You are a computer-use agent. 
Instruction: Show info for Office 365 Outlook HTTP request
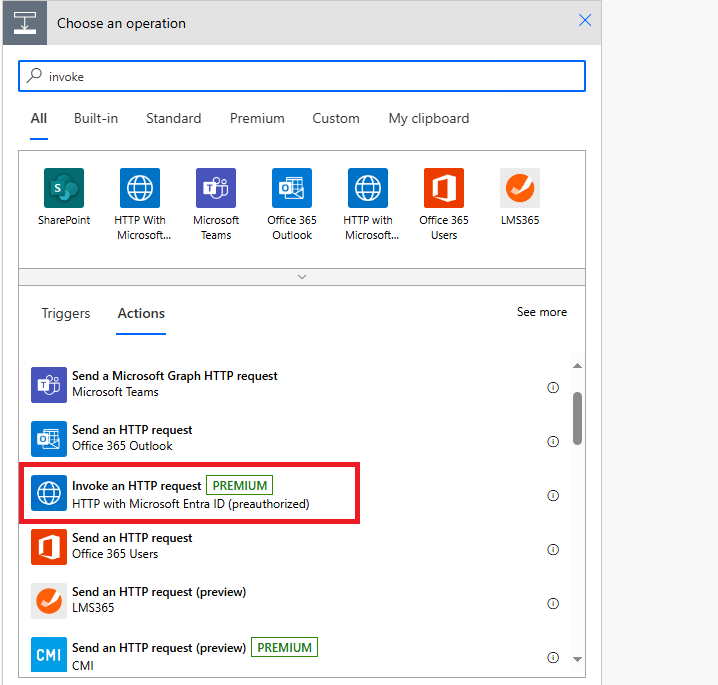(x=553, y=441)
